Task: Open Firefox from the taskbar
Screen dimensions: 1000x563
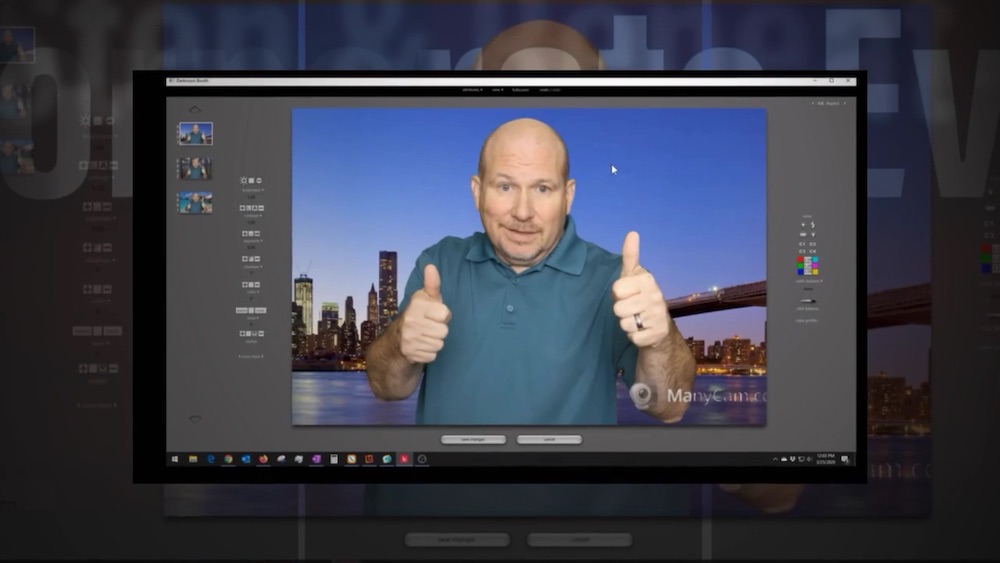Action: coord(263,459)
